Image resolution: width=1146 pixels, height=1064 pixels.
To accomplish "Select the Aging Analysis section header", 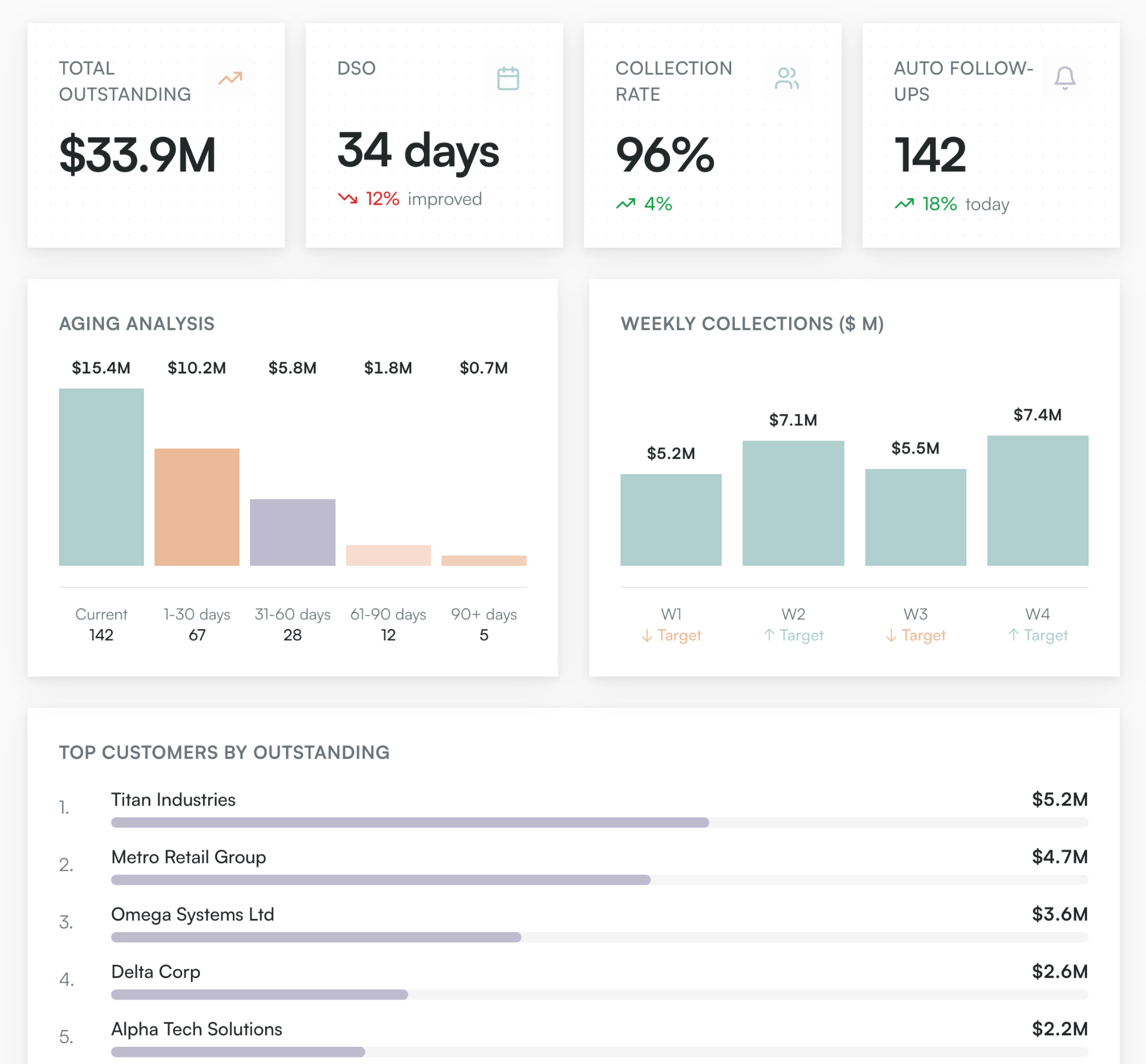I will 136,323.
